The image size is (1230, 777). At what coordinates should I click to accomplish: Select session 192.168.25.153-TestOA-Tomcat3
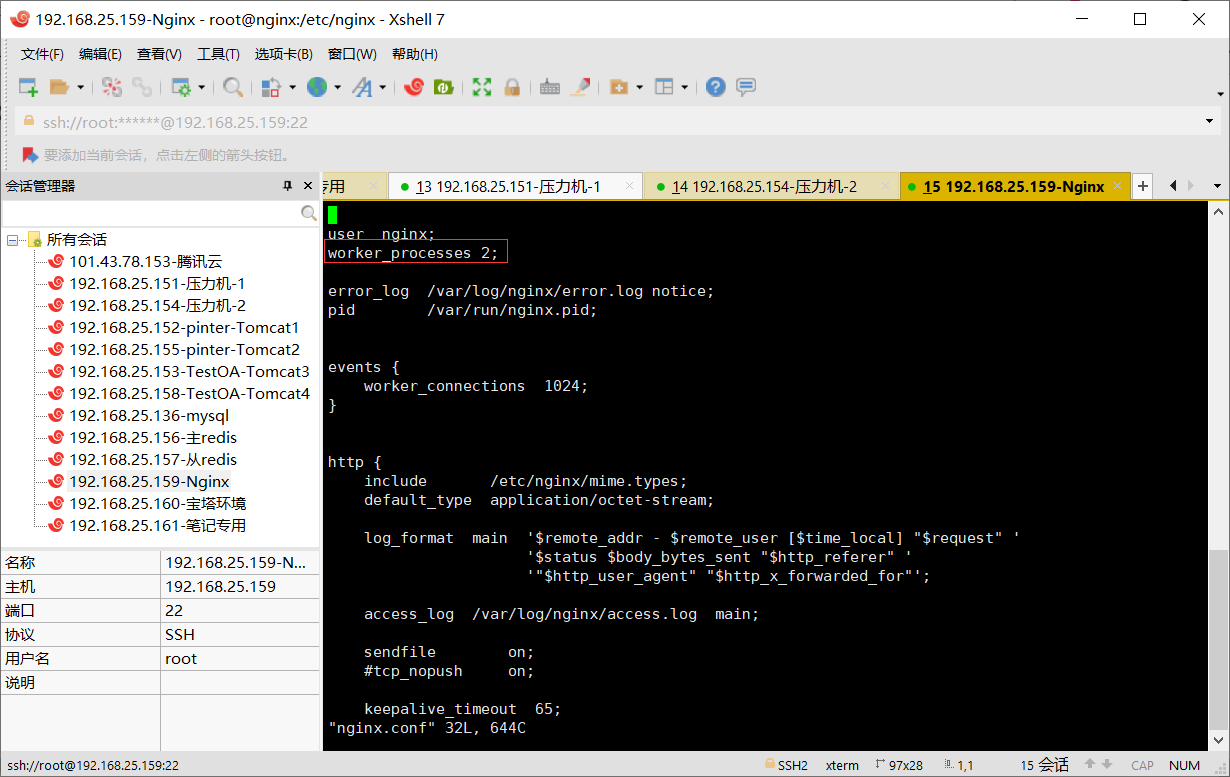(189, 372)
